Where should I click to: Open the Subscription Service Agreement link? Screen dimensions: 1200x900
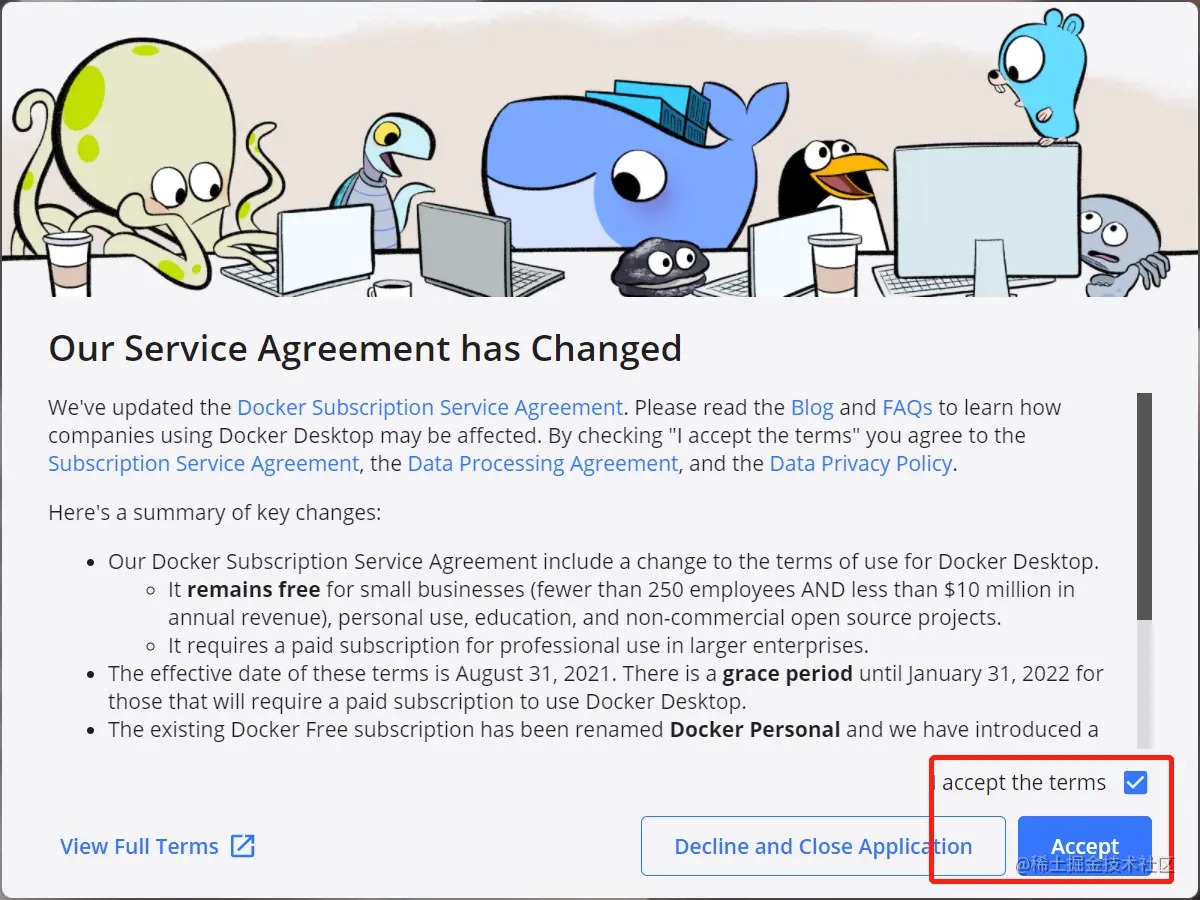pos(203,464)
